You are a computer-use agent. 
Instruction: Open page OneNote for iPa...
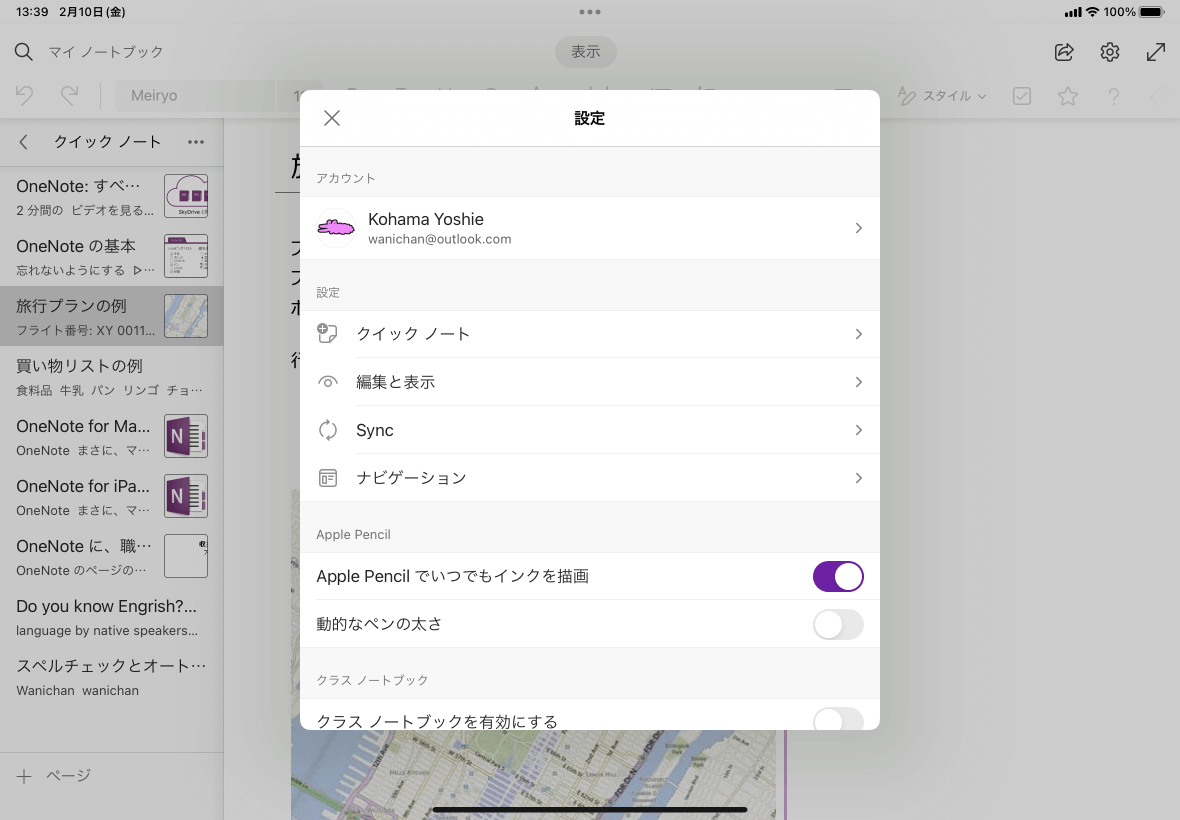coord(111,497)
